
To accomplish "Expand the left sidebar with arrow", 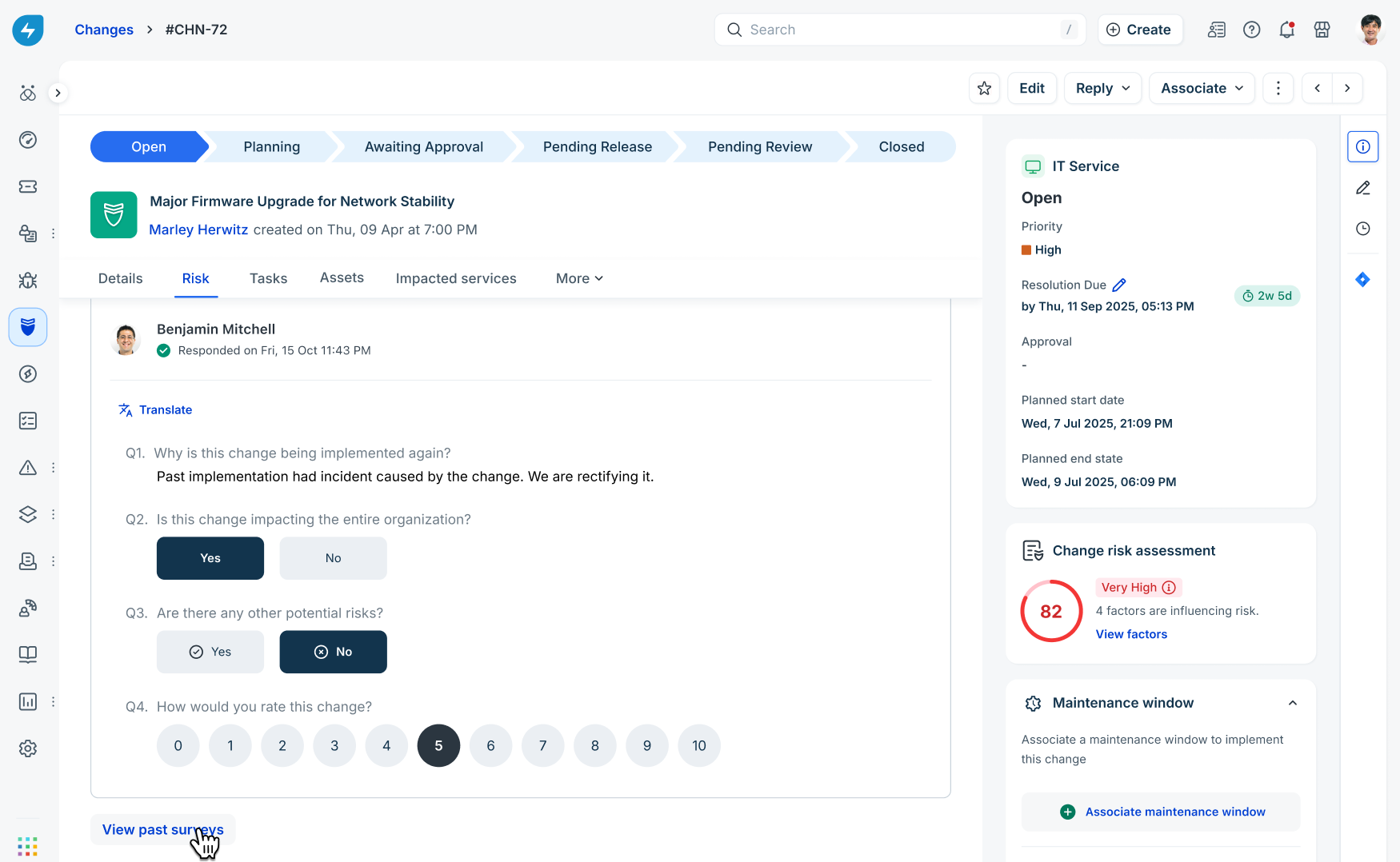I will (x=58, y=93).
